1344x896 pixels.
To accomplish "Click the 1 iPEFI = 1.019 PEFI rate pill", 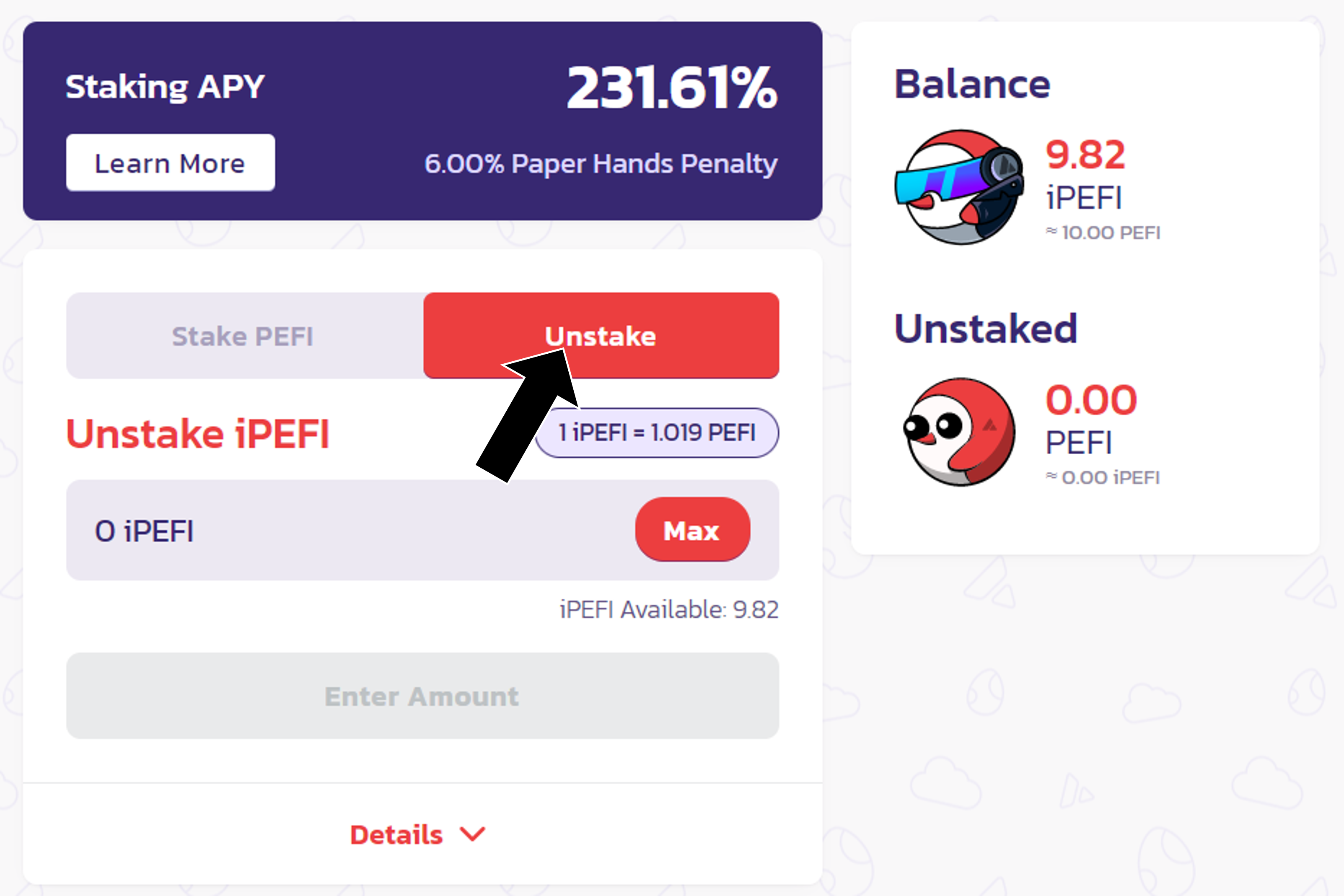I will (x=657, y=432).
